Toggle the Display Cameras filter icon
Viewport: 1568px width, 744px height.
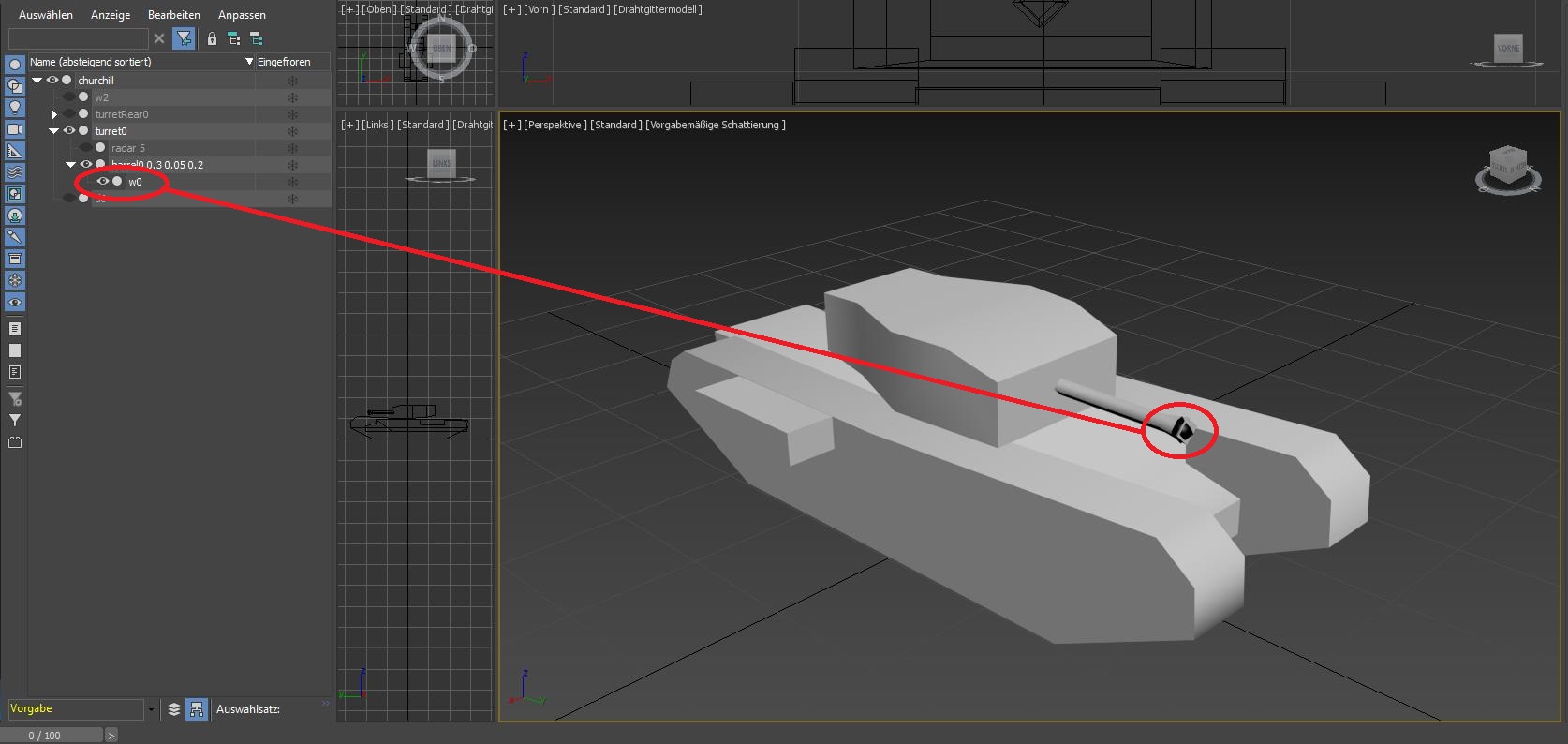(15, 129)
